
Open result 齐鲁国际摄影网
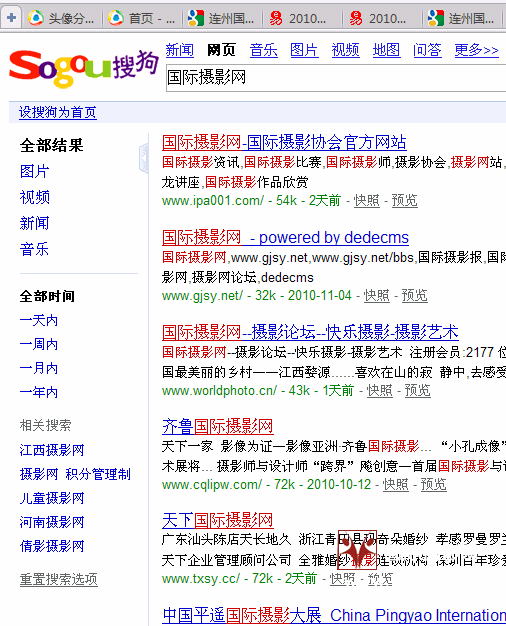pos(218,426)
